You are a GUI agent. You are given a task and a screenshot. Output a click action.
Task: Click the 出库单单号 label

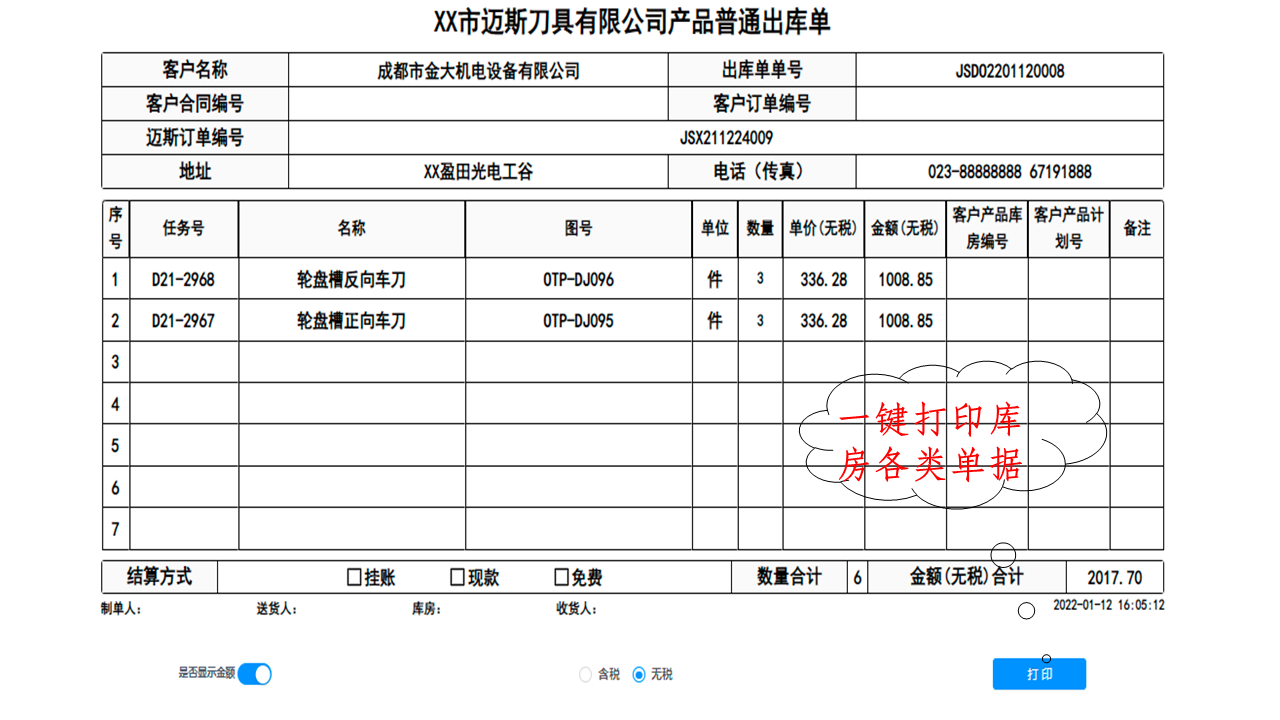tap(761, 70)
